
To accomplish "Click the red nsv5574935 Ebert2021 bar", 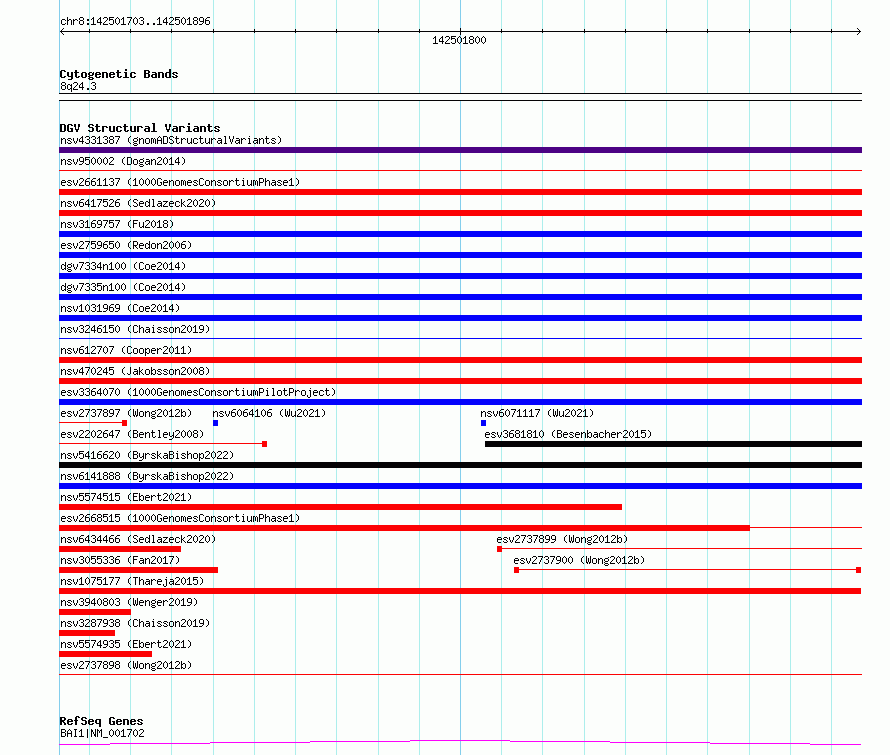I will 106,654.
